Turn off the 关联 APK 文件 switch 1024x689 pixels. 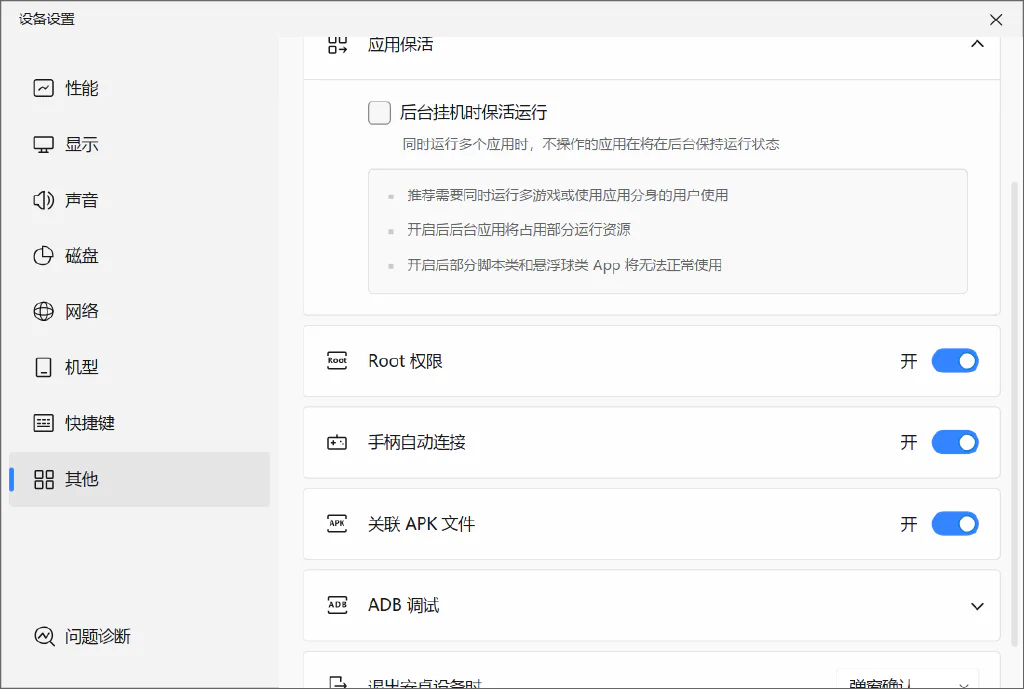tap(955, 524)
